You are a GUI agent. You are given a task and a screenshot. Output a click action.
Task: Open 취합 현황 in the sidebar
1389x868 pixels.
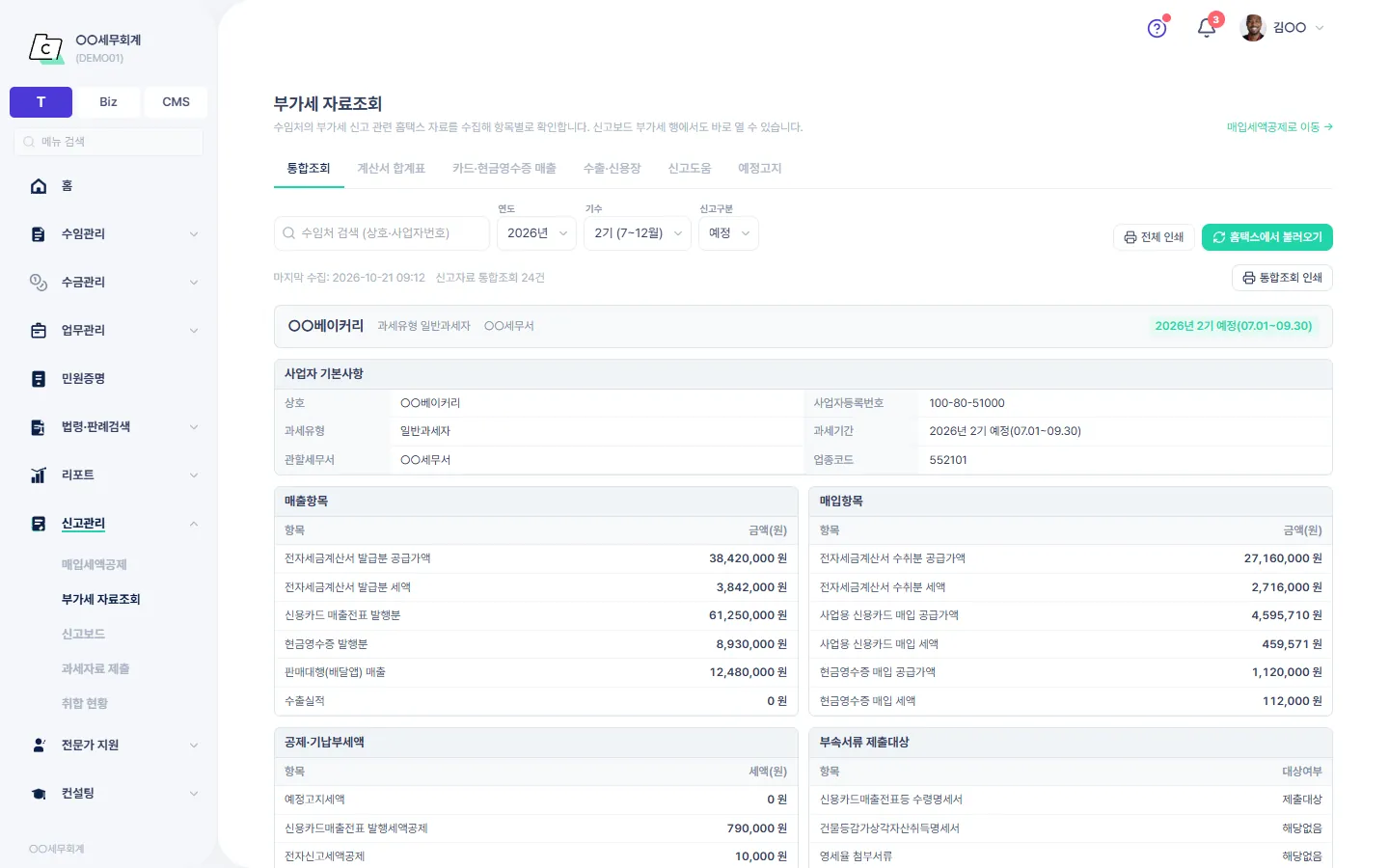[85, 704]
